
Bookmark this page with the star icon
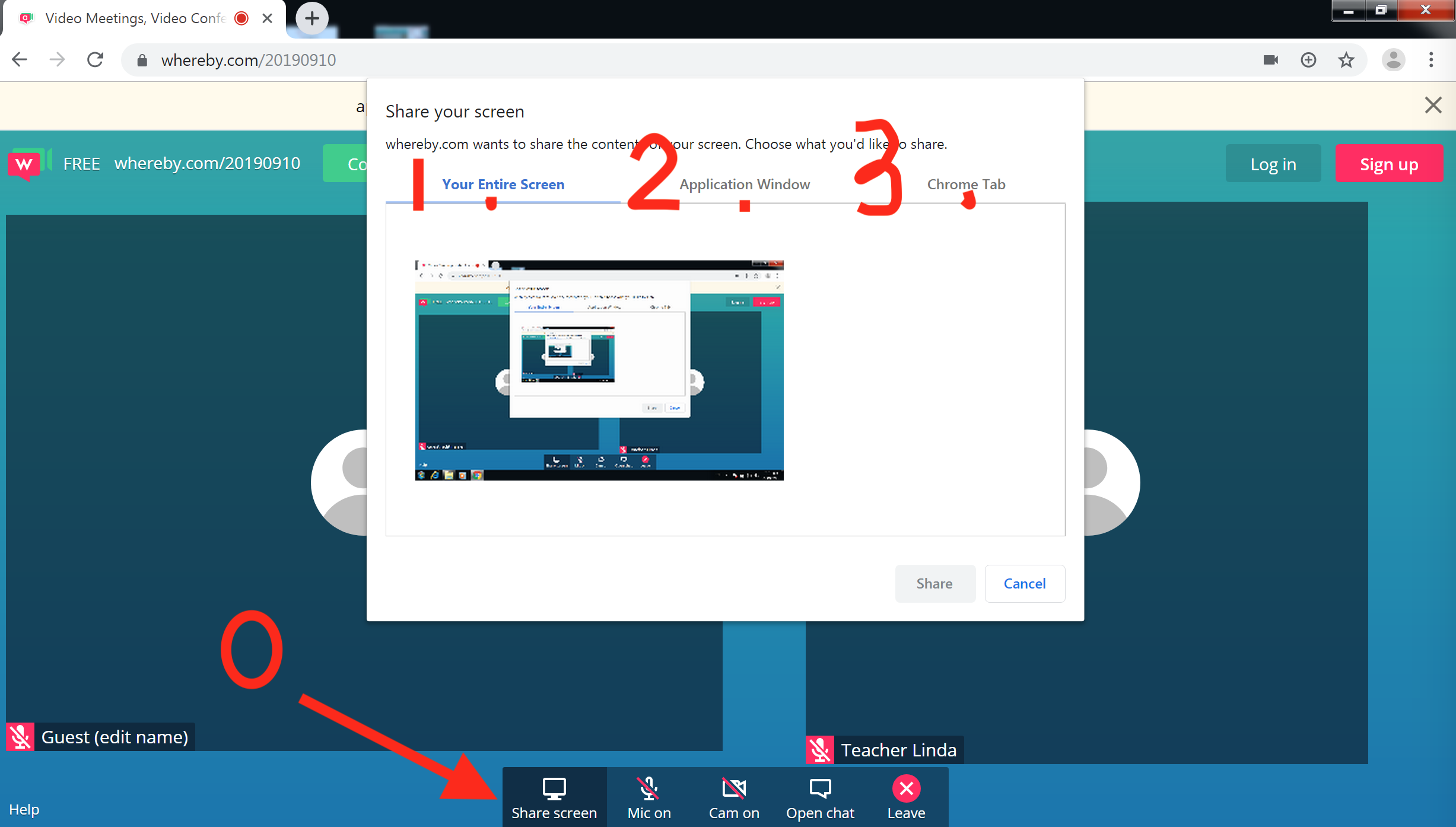pyautogui.click(x=1346, y=60)
